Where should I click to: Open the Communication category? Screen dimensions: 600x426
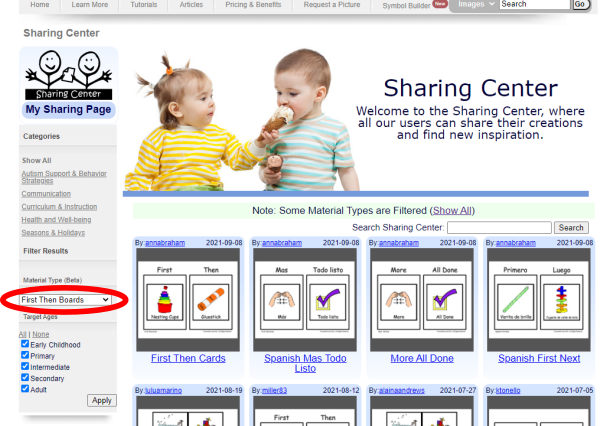click(46, 194)
